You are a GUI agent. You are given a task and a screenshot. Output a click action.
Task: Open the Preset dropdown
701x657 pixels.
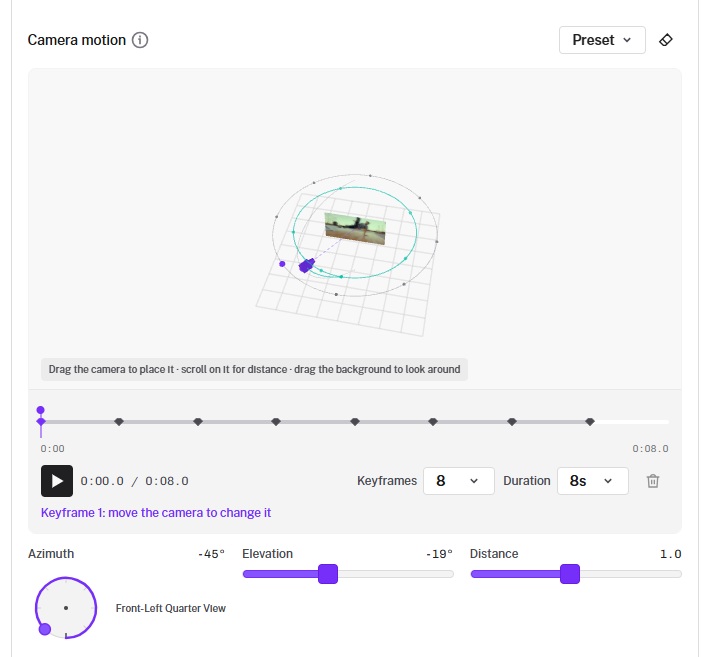click(x=602, y=40)
